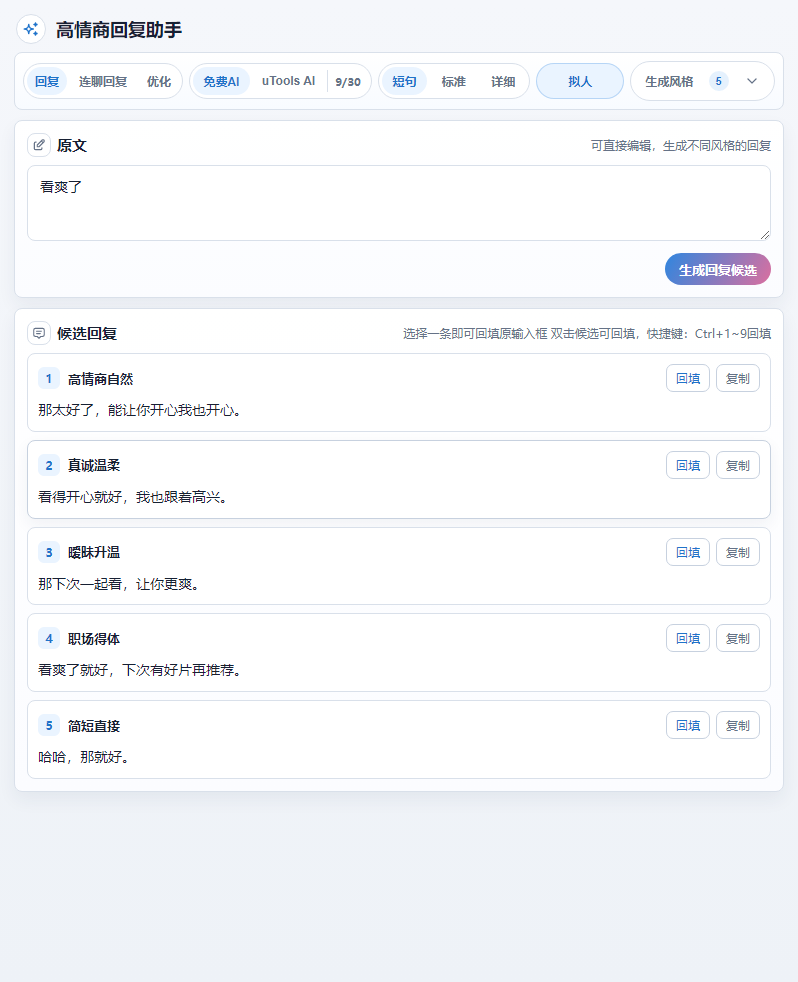Click the 候选回复 heading

click(x=87, y=333)
